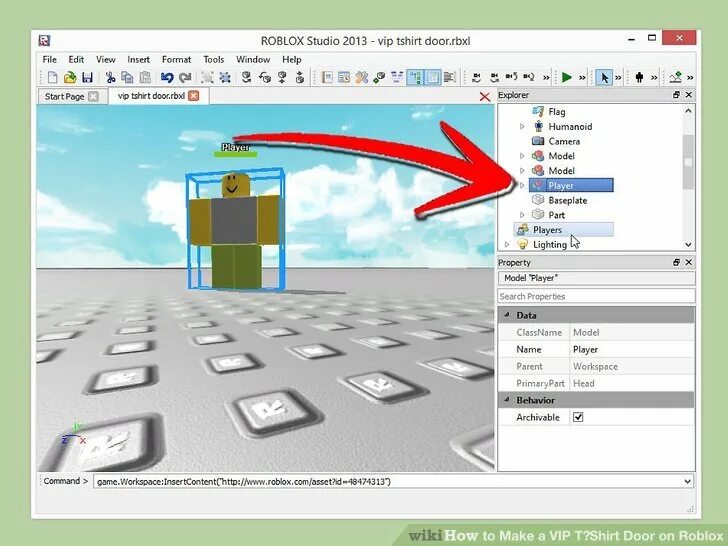Expand the Humanoid tree node
The width and height of the screenshot is (728, 546).
click(x=522, y=126)
